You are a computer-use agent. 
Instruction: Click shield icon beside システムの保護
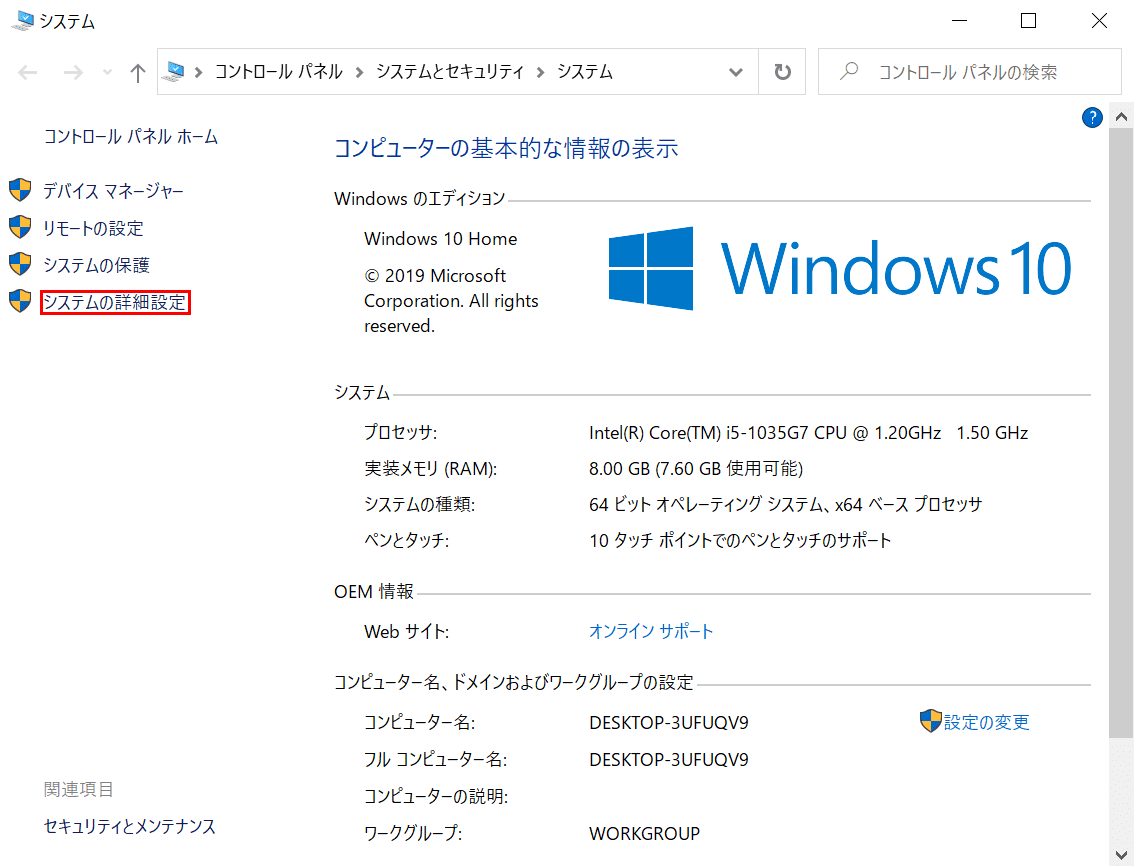point(20,264)
